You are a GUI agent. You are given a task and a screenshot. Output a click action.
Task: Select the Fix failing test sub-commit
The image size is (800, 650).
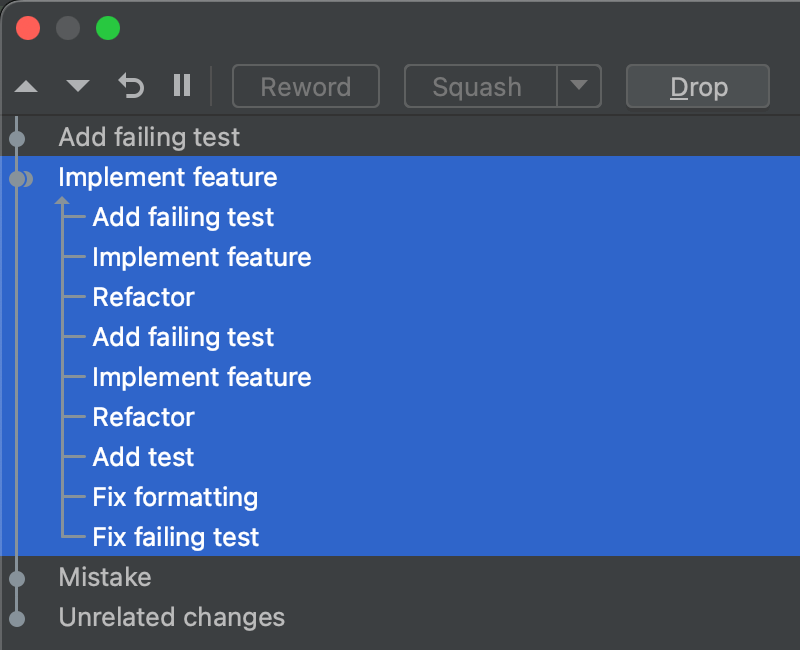[175, 537]
